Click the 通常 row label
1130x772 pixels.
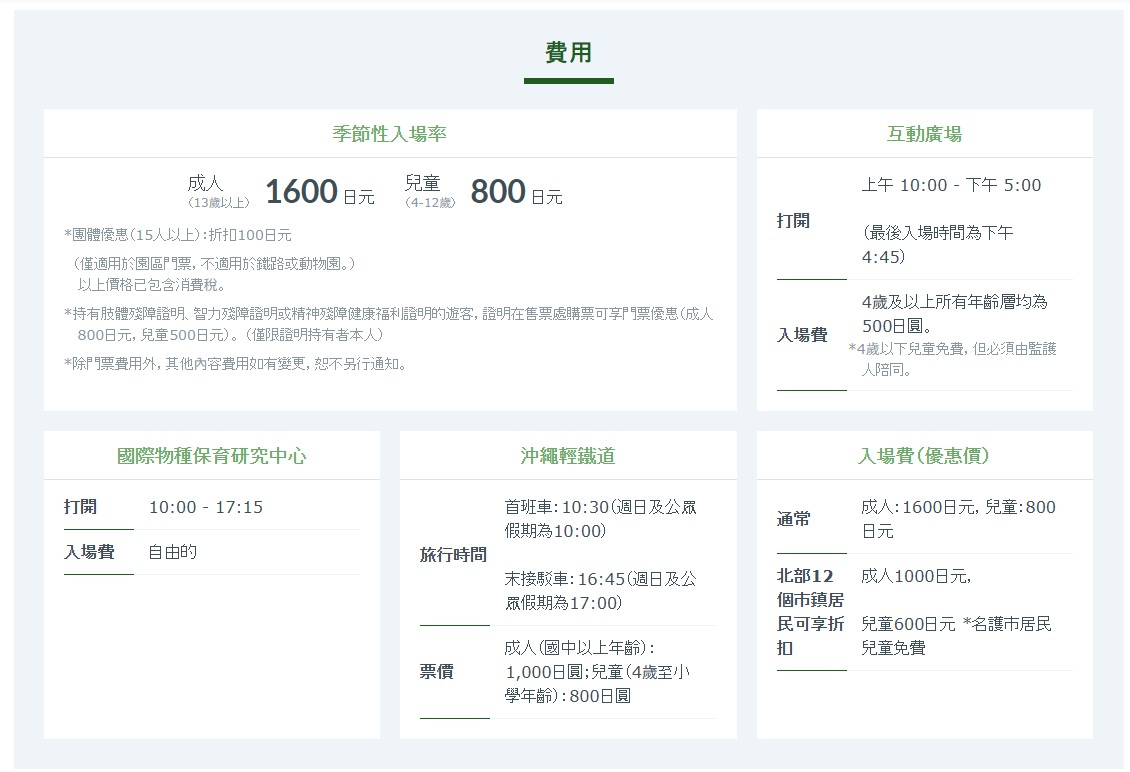pos(793,519)
